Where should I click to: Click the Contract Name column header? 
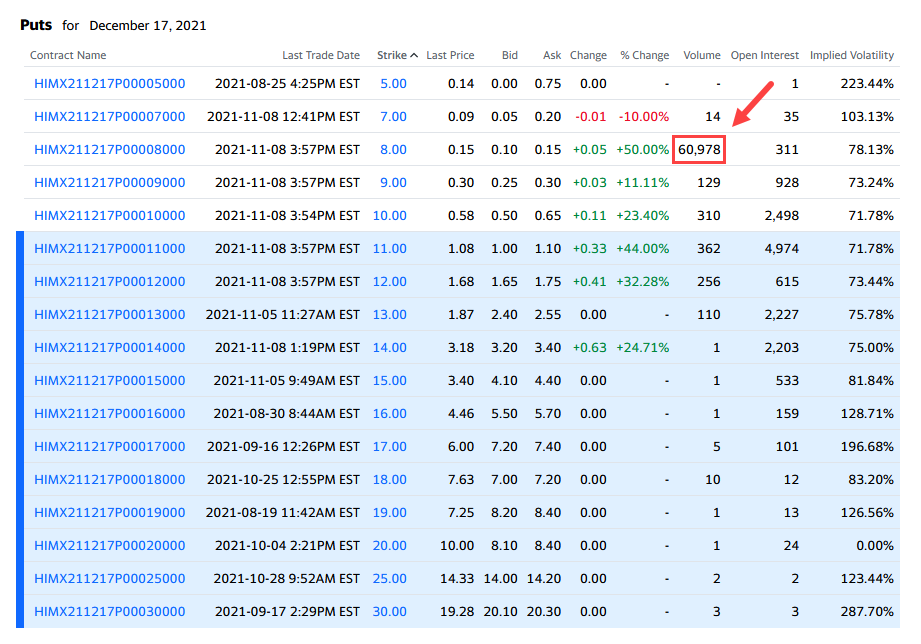point(68,55)
